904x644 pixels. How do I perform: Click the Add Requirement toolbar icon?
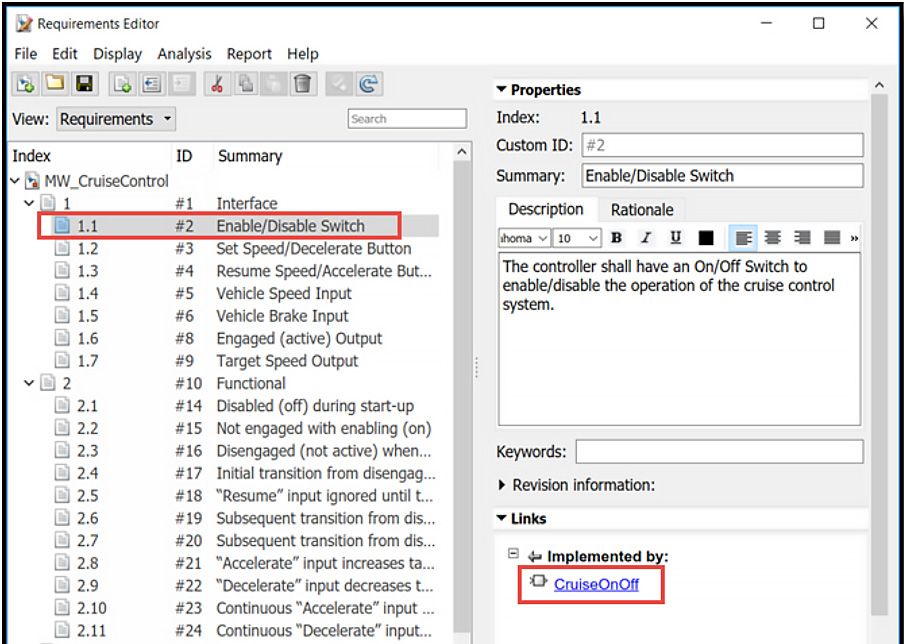click(x=124, y=87)
